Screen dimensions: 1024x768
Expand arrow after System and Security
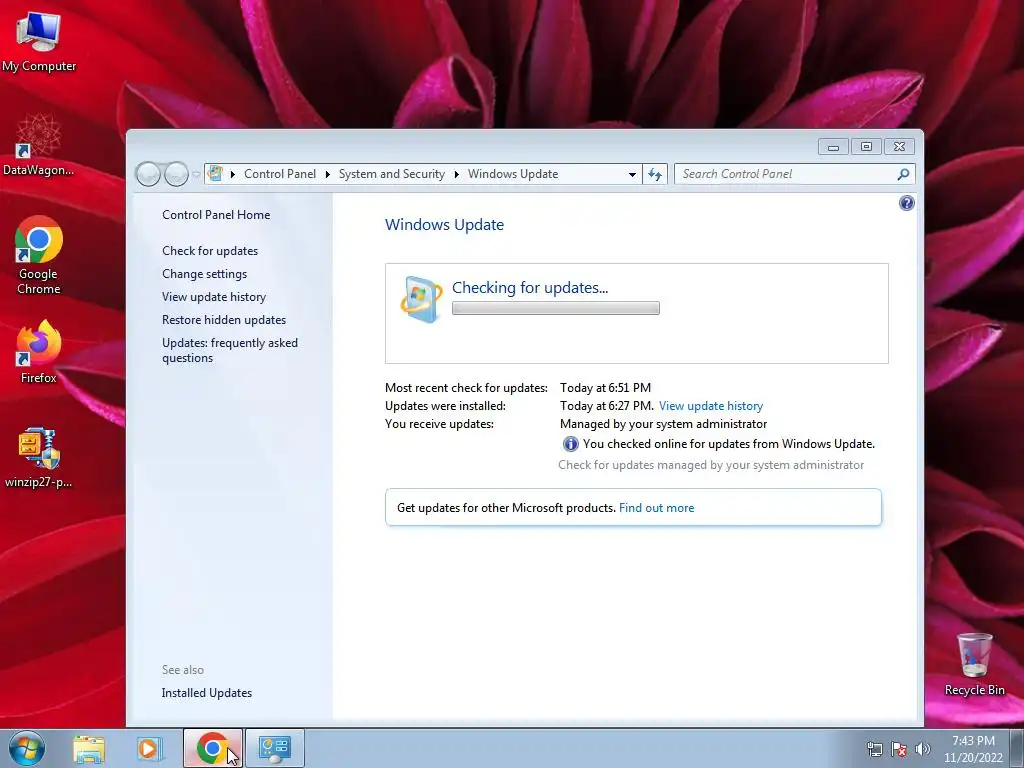pyautogui.click(x=456, y=174)
